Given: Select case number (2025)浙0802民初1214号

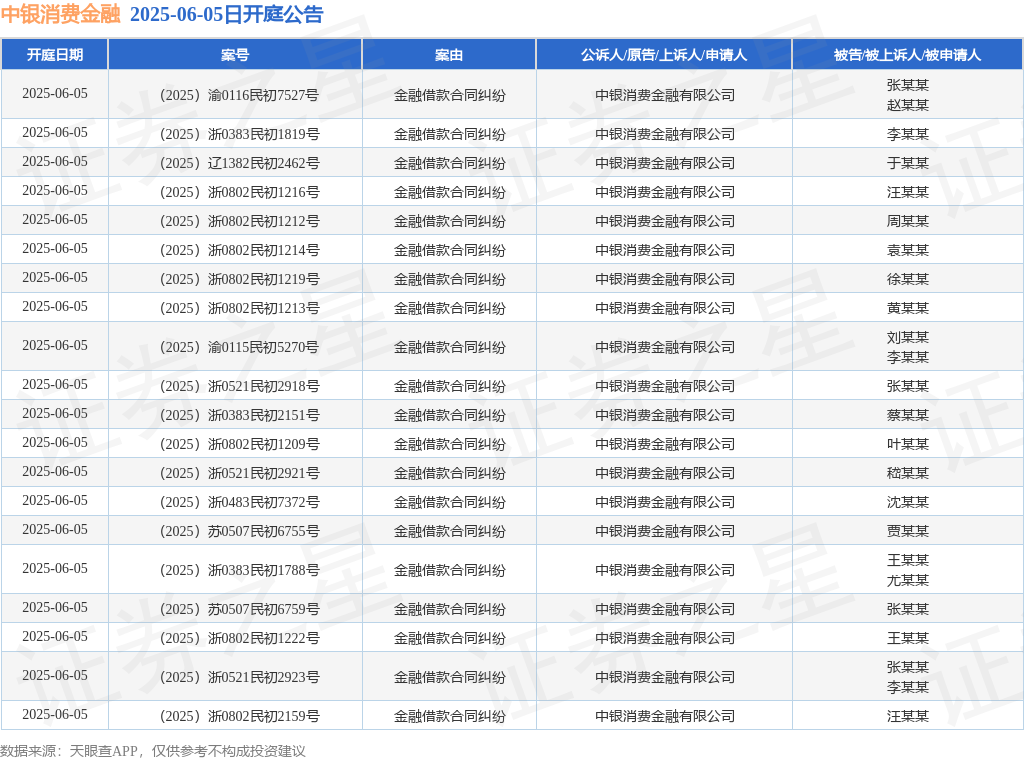Looking at the screenshot, I should [x=239, y=250].
